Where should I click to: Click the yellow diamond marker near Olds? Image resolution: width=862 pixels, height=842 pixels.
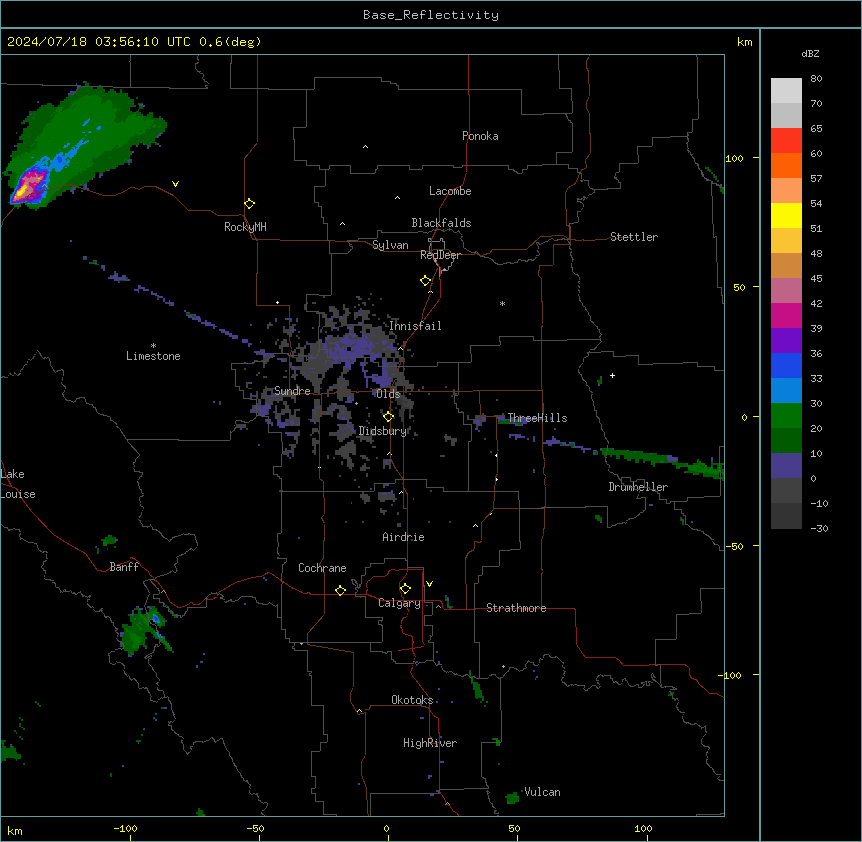point(389,417)
